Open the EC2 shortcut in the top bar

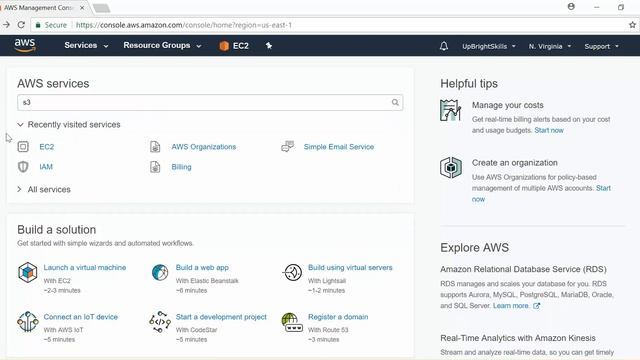pos(234,46)
